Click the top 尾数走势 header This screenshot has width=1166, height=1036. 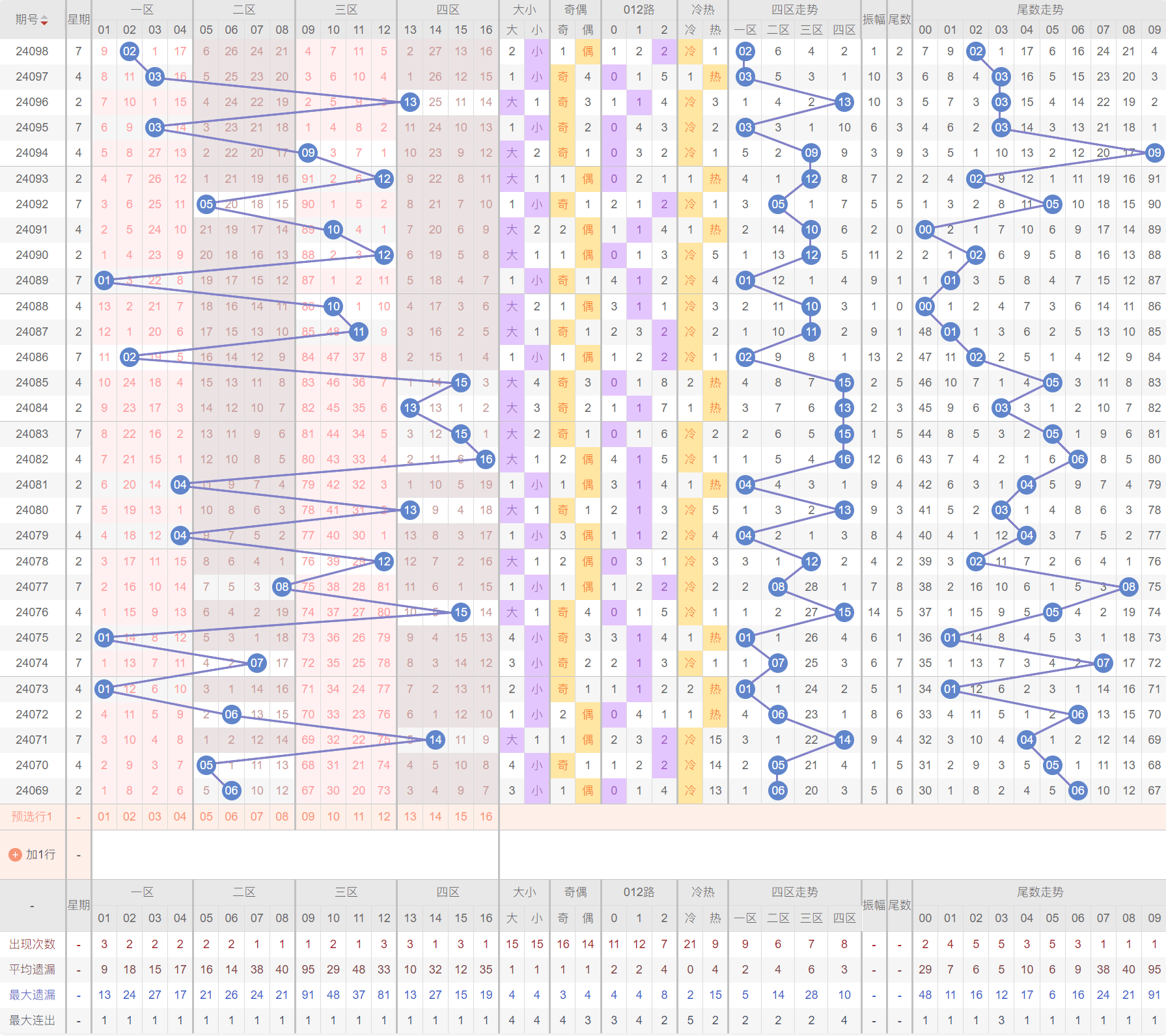pos(1039,10)
